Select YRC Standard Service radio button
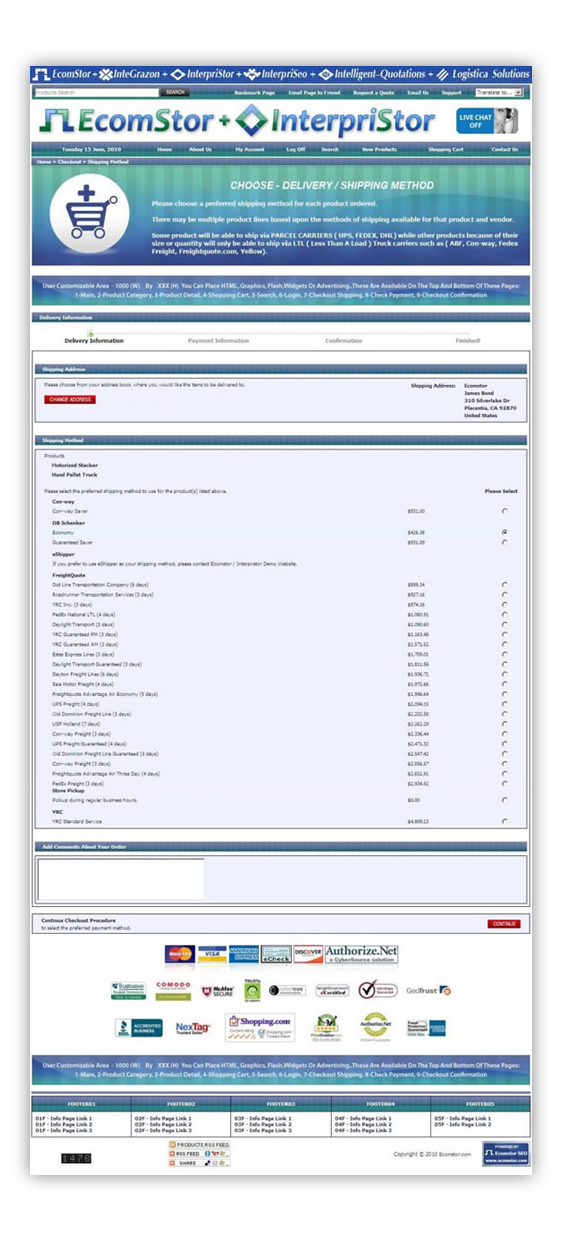Image resolution: width=562 pixels, height=1241 pixels. point(504,821)
